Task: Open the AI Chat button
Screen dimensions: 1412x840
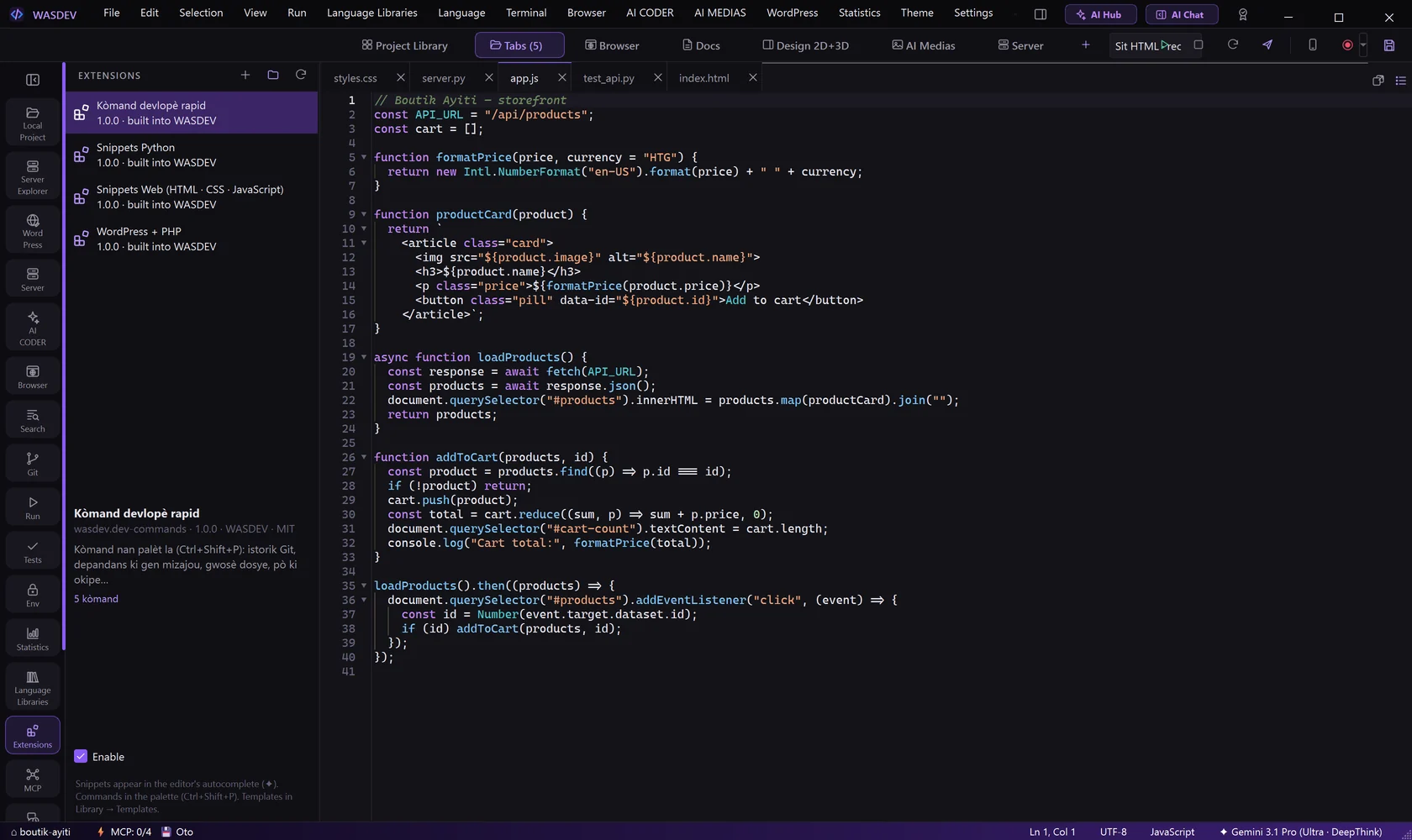Action: [x=1181, y=14]
